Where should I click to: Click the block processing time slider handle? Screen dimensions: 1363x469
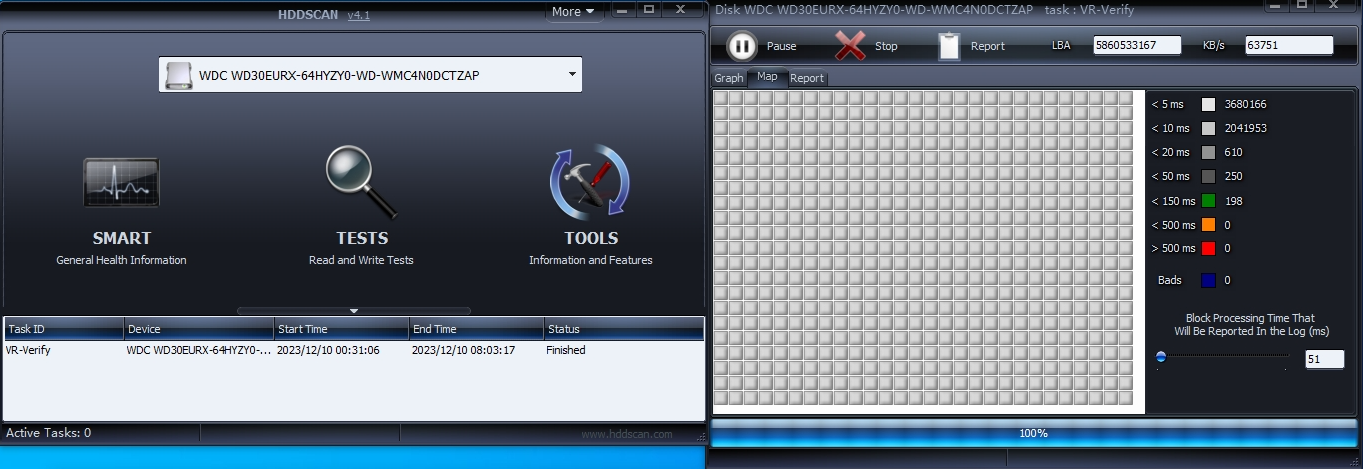point(1160,356)
